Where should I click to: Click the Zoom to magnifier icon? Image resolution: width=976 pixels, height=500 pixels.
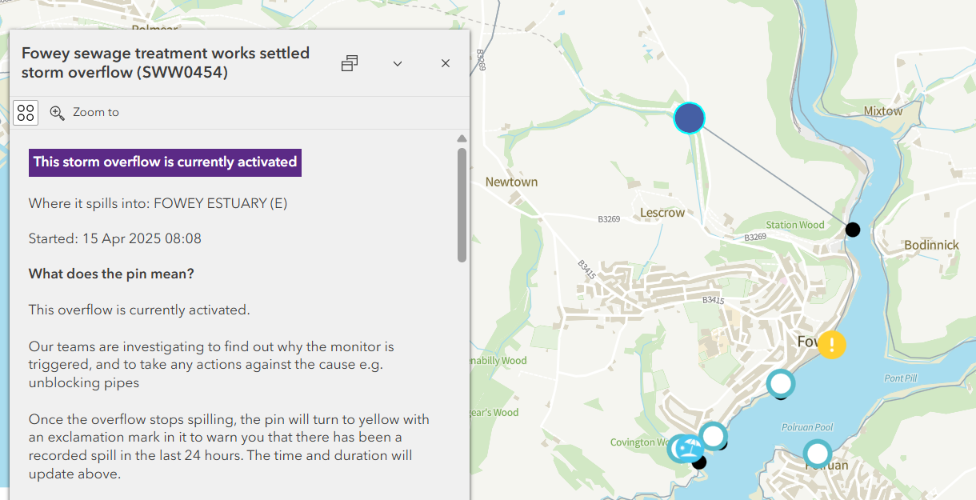click(57, 113)
